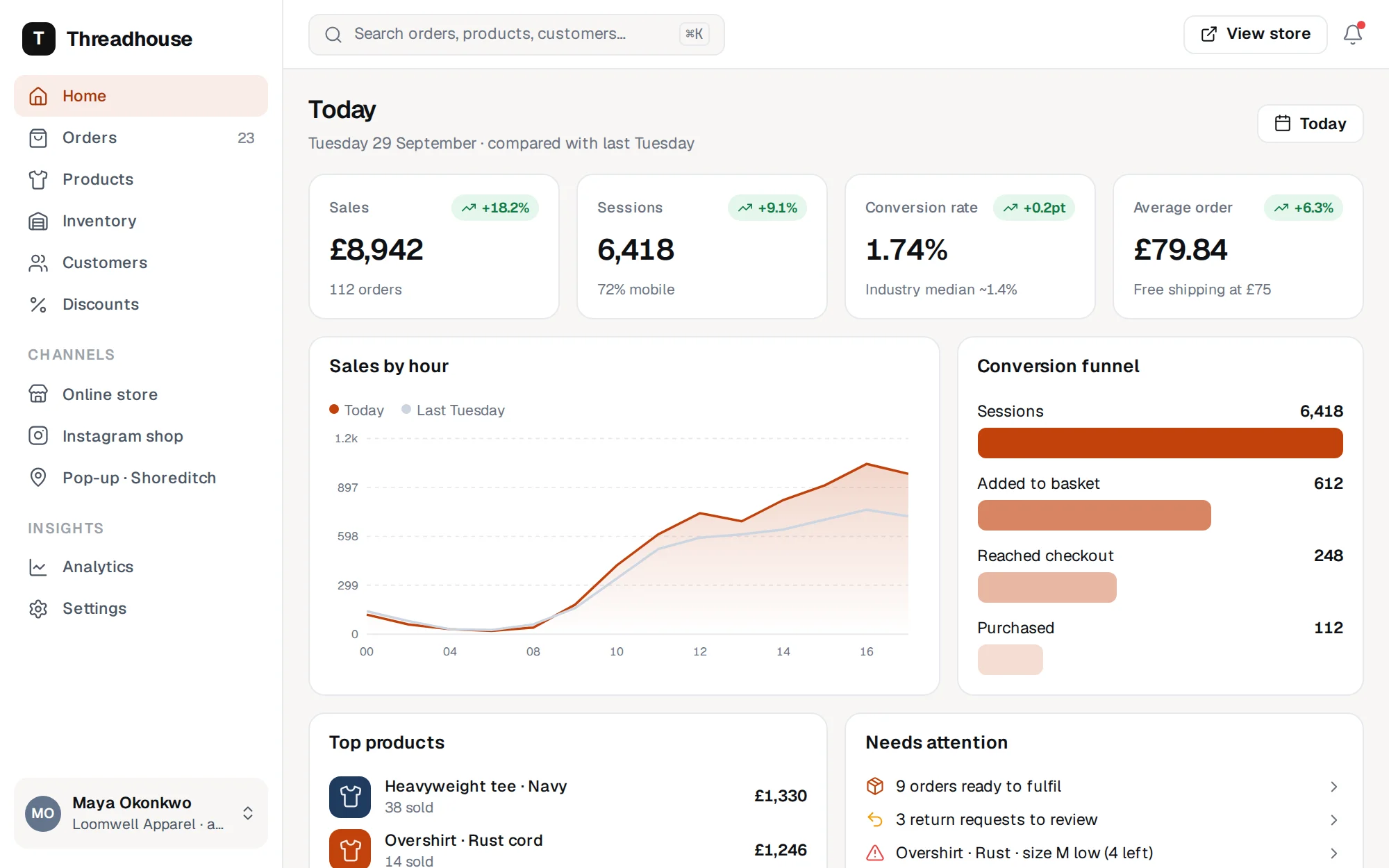Focus the search orders, products field
Viewport: 1389px width, 868px height.
(516, 34)
